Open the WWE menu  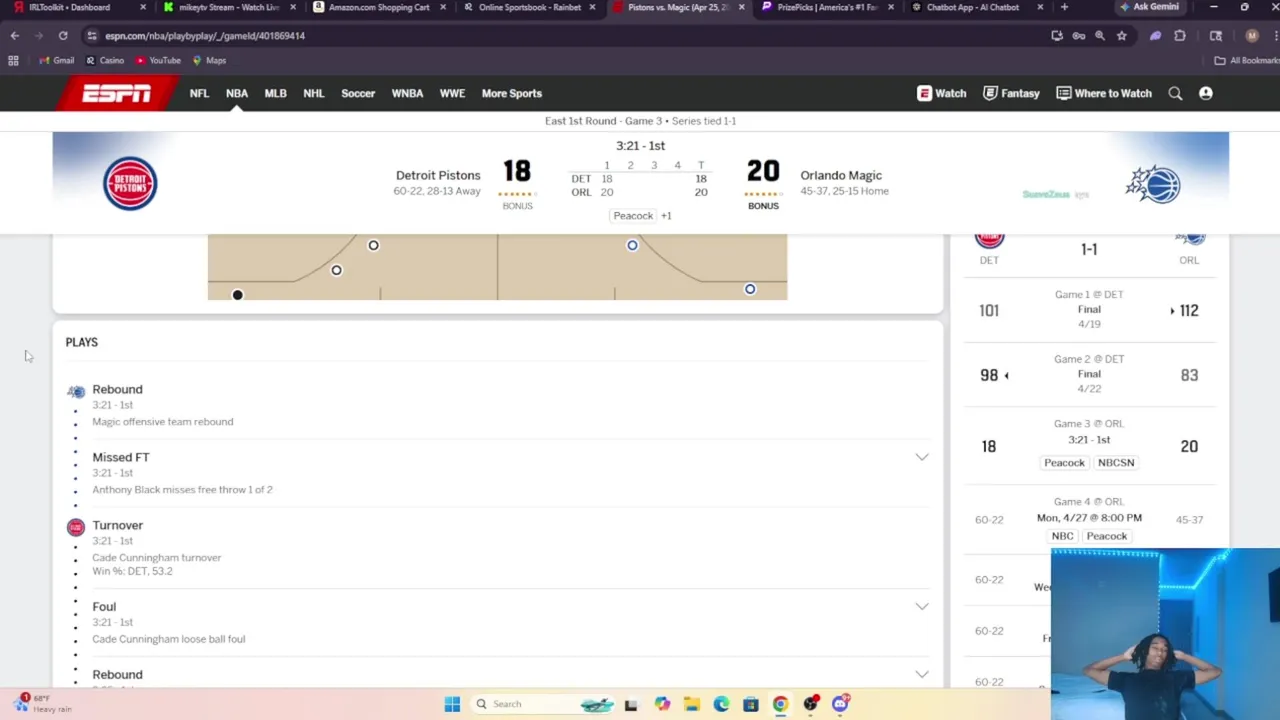pos(452,93)
